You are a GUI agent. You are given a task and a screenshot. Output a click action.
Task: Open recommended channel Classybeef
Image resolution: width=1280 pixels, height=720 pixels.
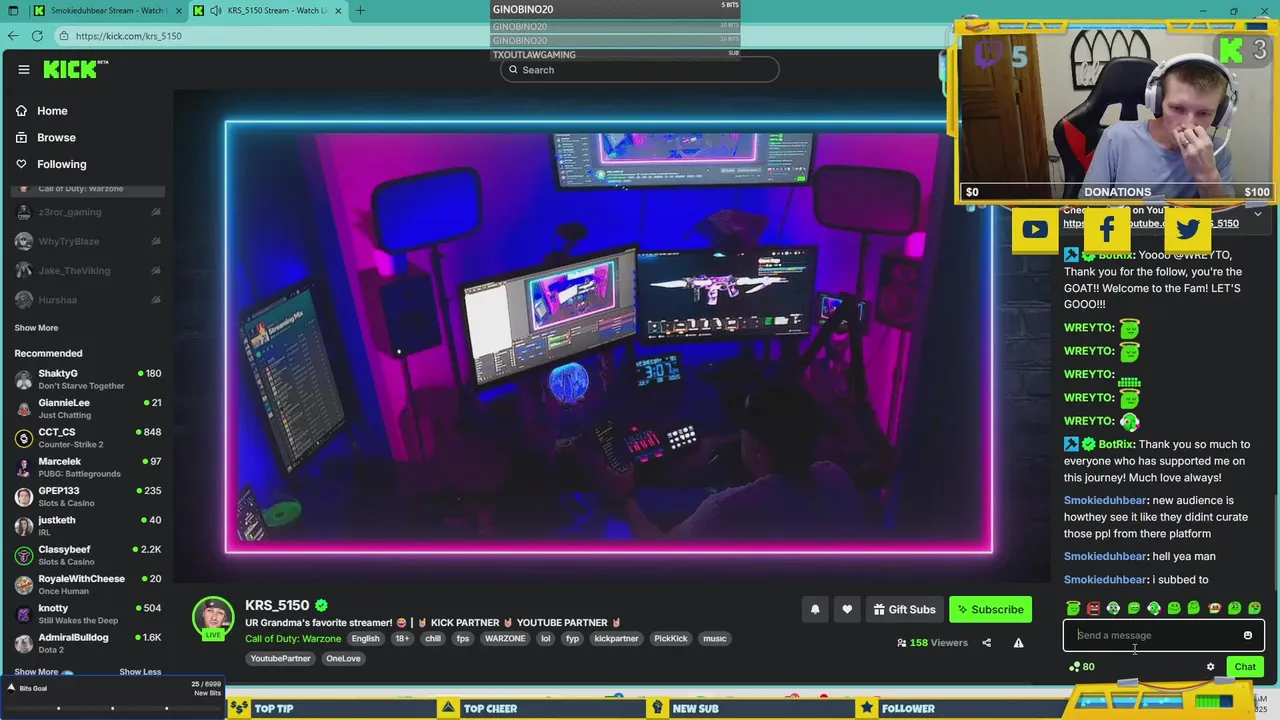[88, 554]
